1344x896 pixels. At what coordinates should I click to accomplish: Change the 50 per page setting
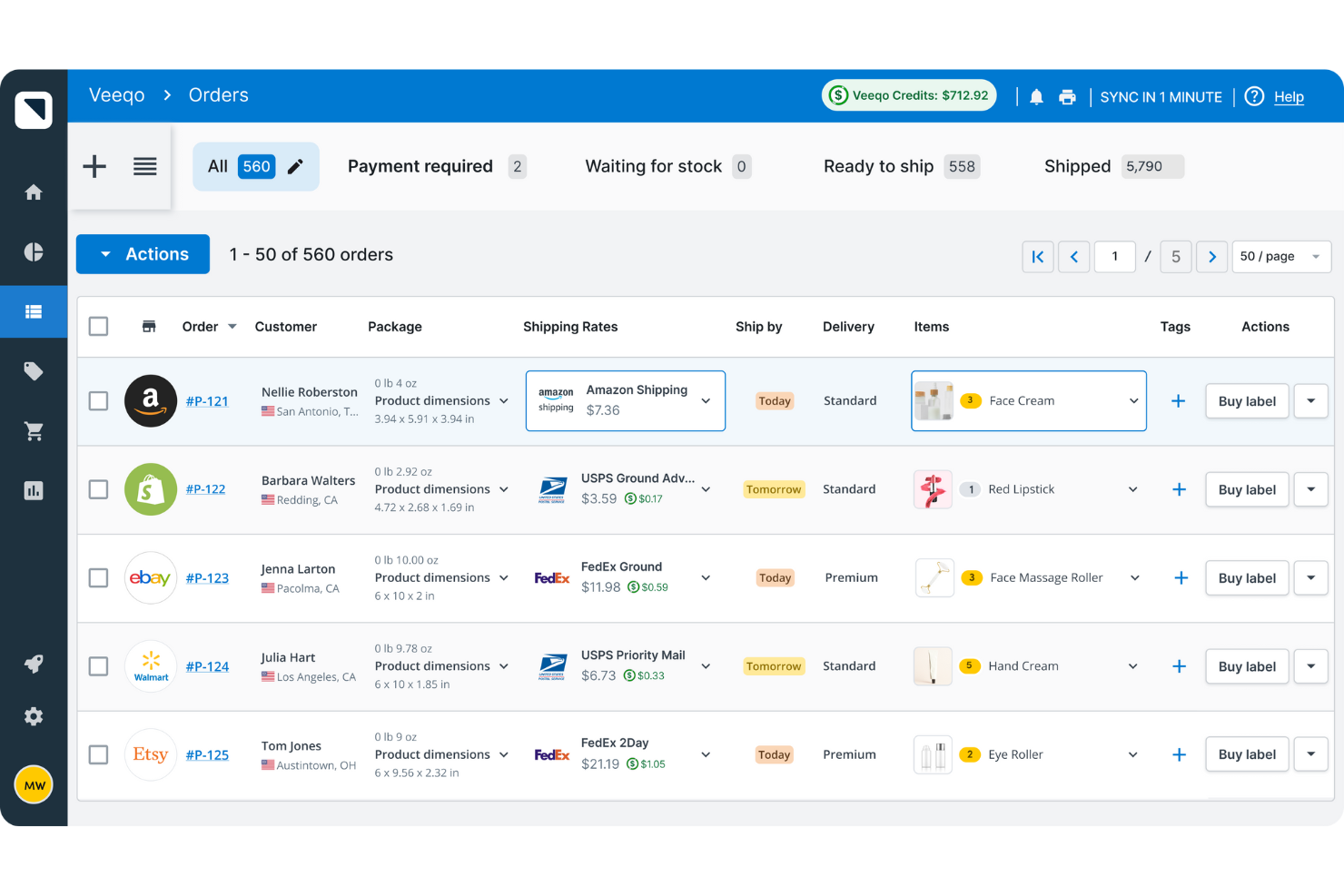click(1280, 256)
